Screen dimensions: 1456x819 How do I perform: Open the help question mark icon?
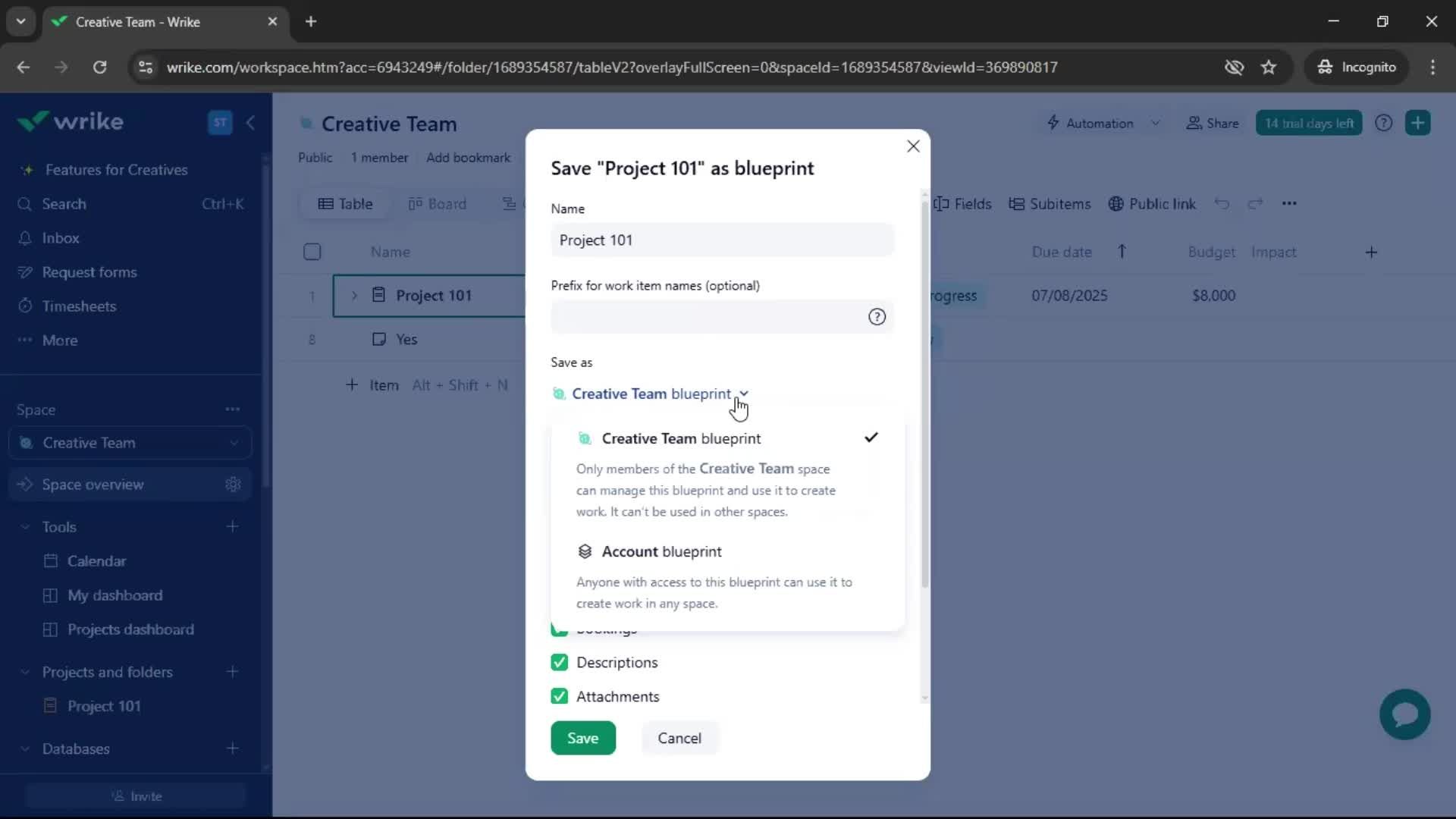click(1383, 123)
